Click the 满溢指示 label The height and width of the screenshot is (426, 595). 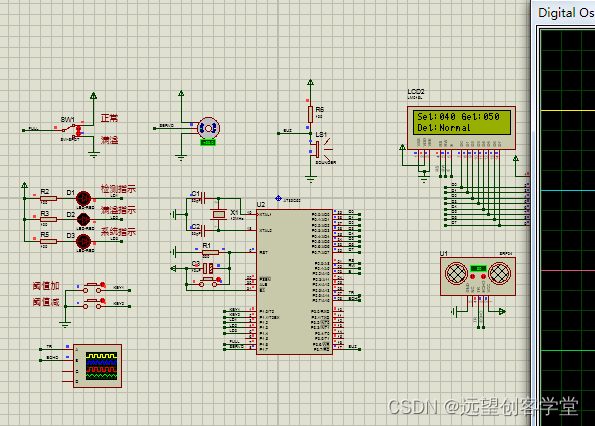118,210
